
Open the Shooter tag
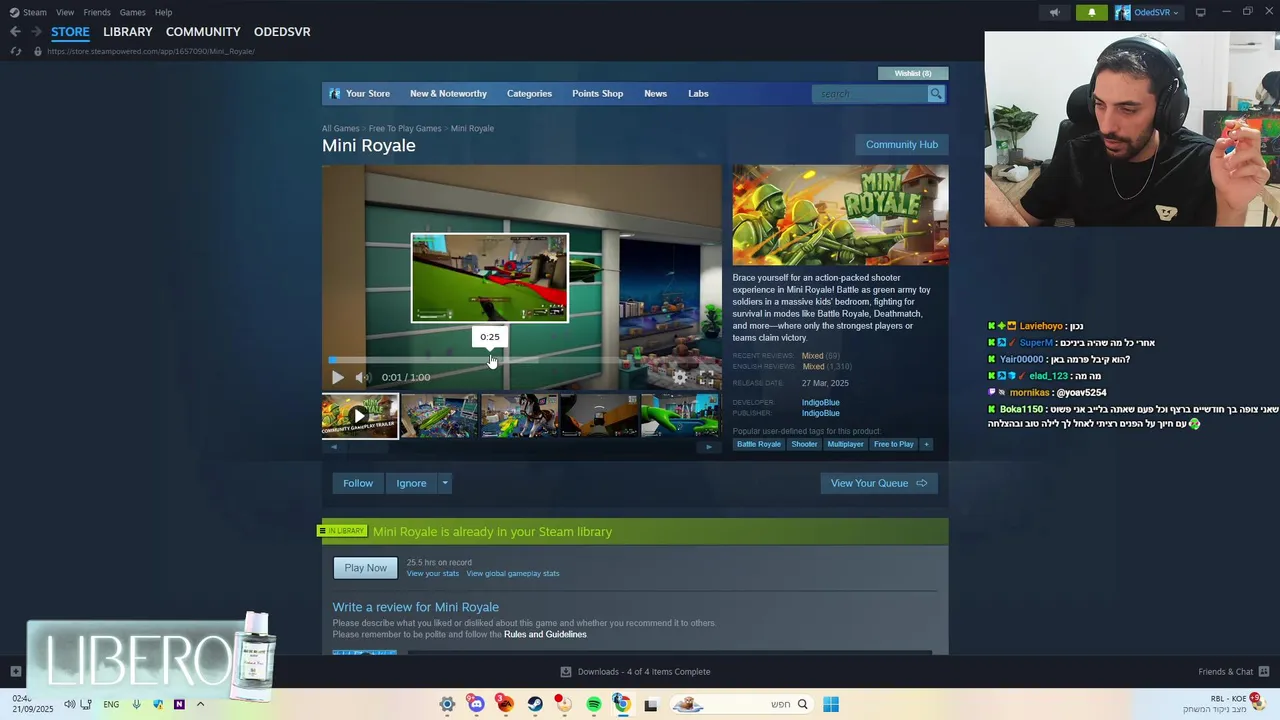(x=804, y=444)
